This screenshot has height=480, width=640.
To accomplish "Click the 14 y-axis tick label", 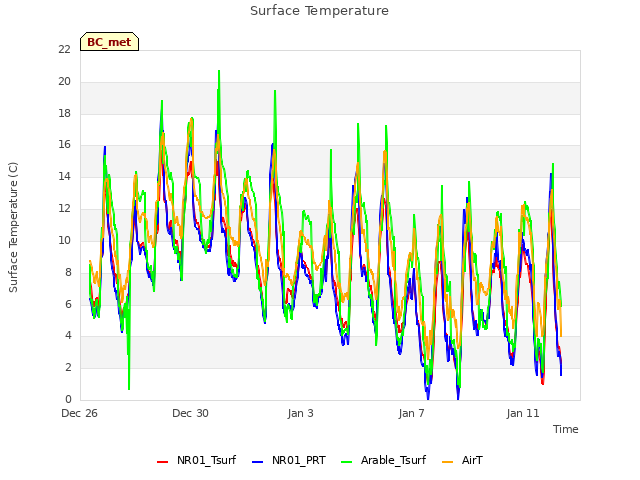I will 64,176.
